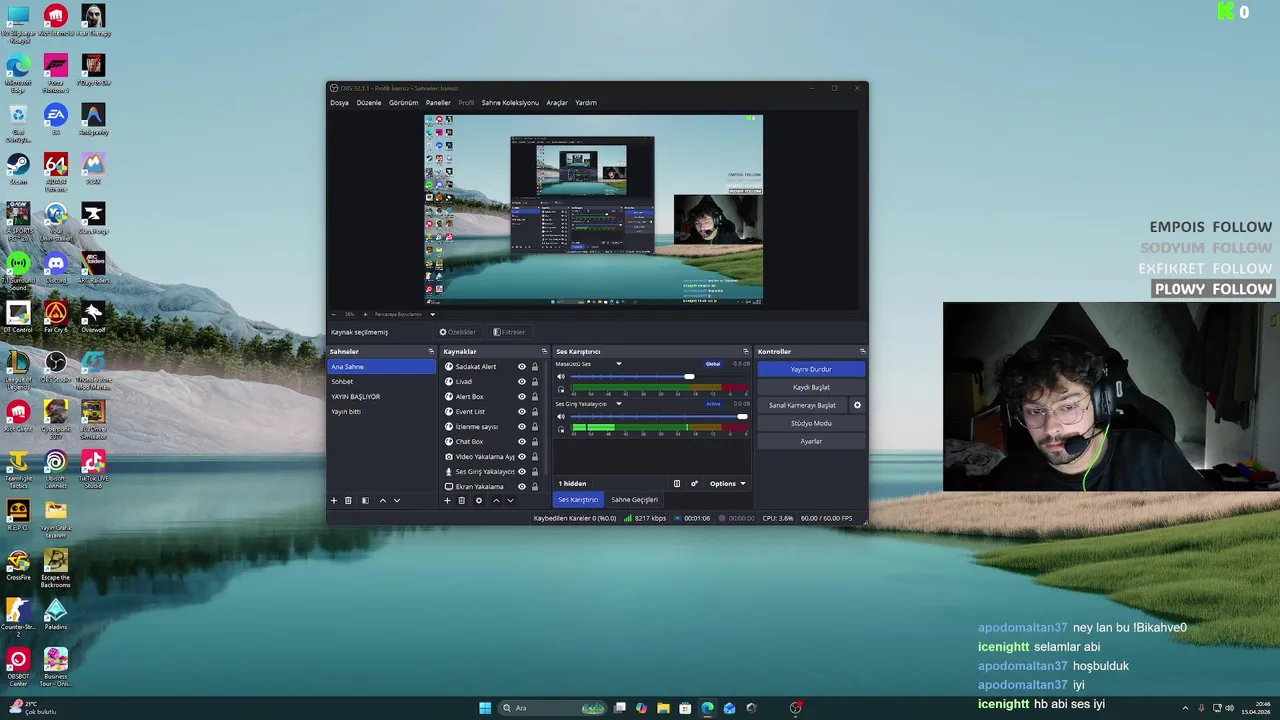Screen dimensions: 1280x720
Task: Switch to Sahne Geçişleri tab
Action: pos(634,500)
